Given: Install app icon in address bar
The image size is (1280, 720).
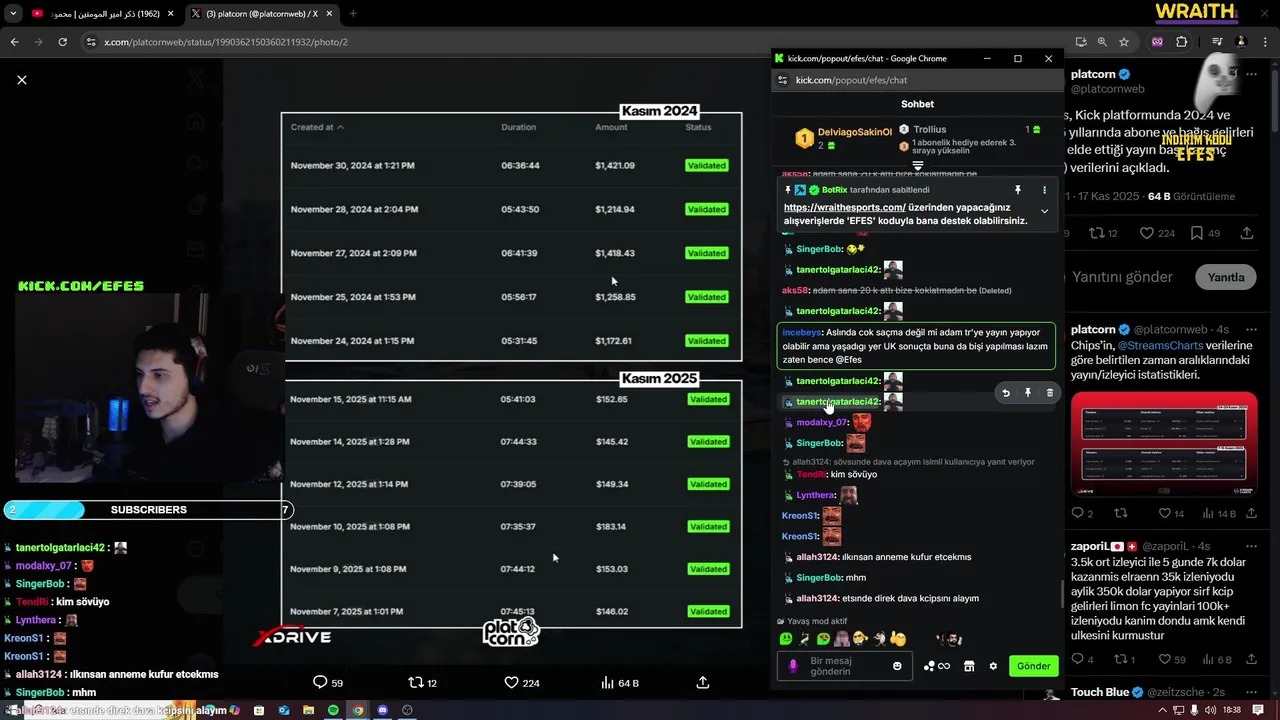Looking at the screenshot, I should 1081,42.
